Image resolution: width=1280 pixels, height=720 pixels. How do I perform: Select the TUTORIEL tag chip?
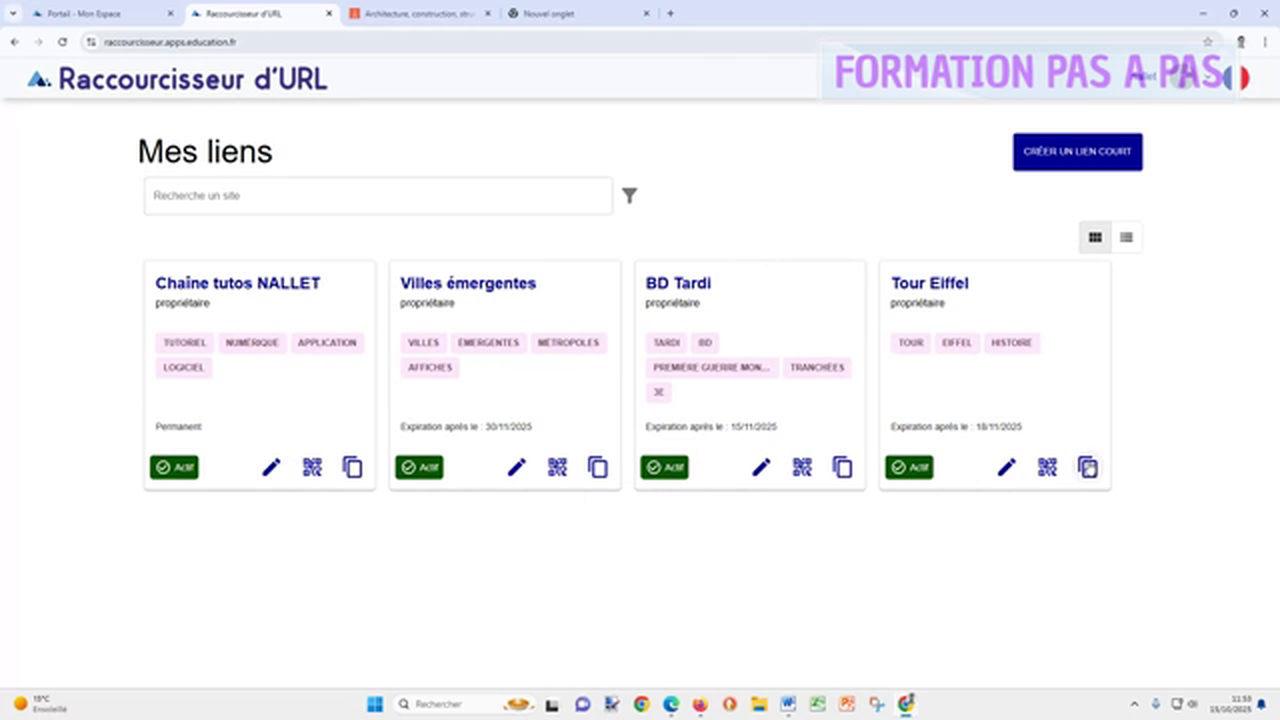coord(184,343)
